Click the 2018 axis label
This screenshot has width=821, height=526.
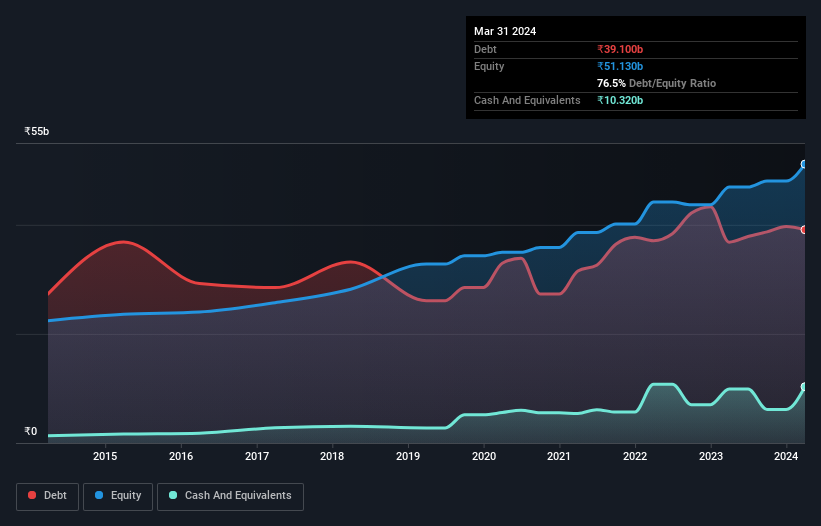tap(332, 456)
